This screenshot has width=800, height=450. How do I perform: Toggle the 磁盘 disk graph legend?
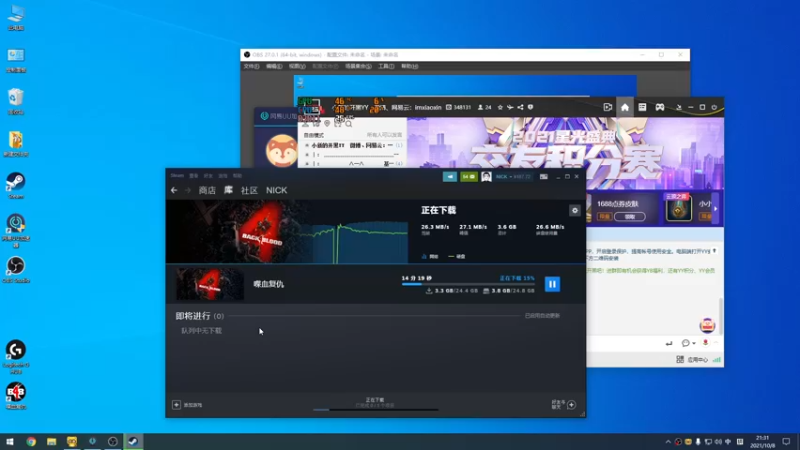pyautogui.click(x=457, y=257)
